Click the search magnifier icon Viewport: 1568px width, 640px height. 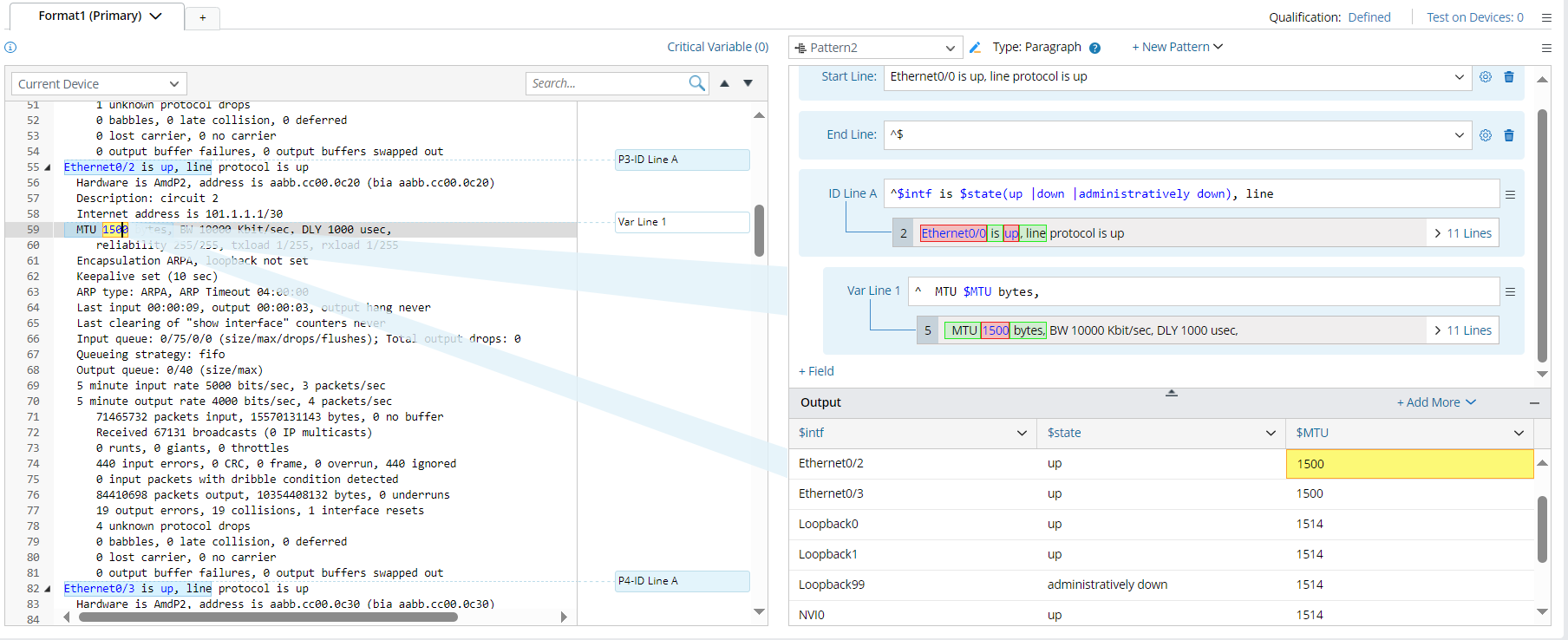pyautogui.click(x=696, y=83)
